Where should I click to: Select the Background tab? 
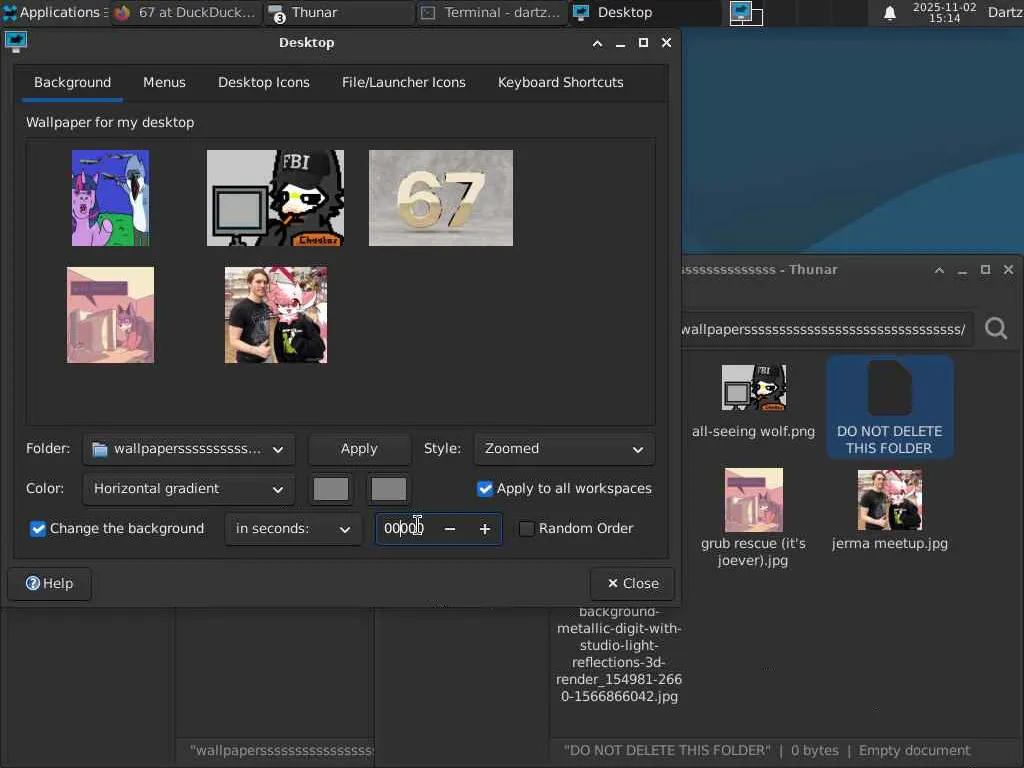click(x=72, y=82)
